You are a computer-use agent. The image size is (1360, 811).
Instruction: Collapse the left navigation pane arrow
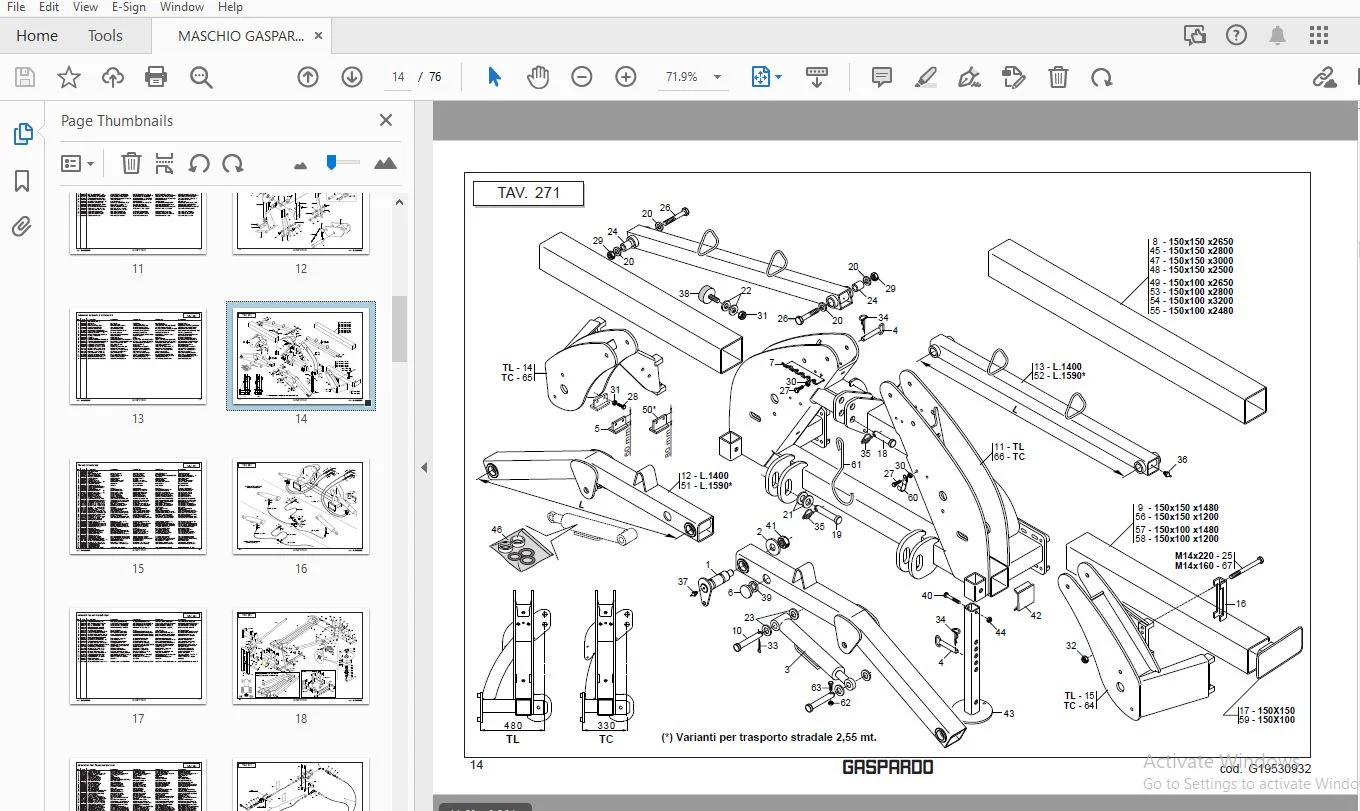pos(424,467)
